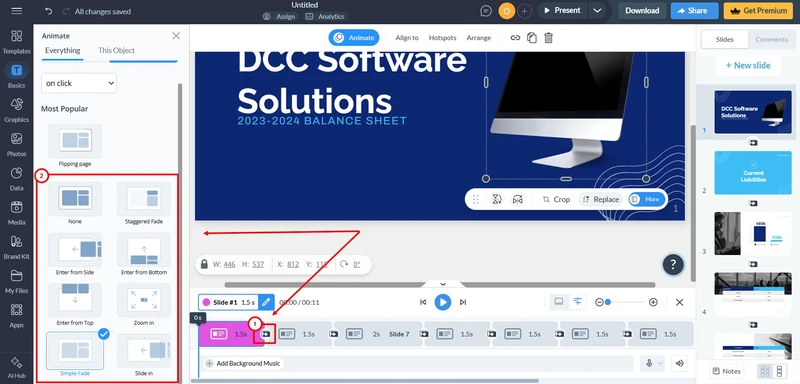The height and width of the screenshot is (384, 800).
Task: Click the Animate button
Action: (354, 38)
